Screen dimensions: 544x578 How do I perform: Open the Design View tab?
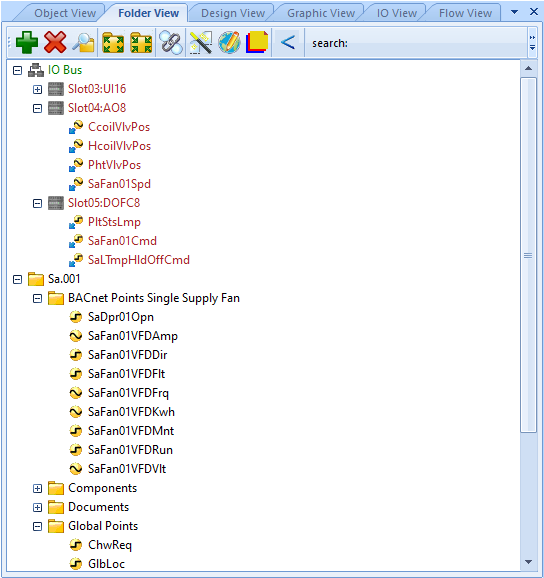(233, 13)
